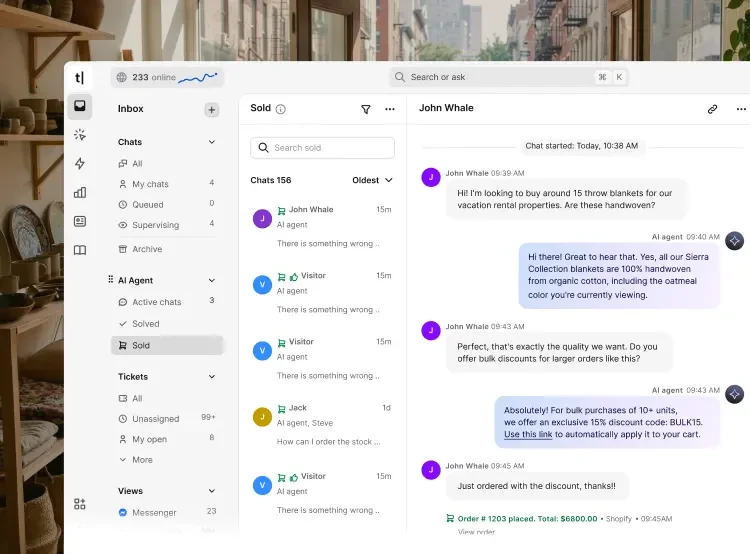Click the cart icon beside Order # 1203 placed
750x554 pixels.
point(450,518)
